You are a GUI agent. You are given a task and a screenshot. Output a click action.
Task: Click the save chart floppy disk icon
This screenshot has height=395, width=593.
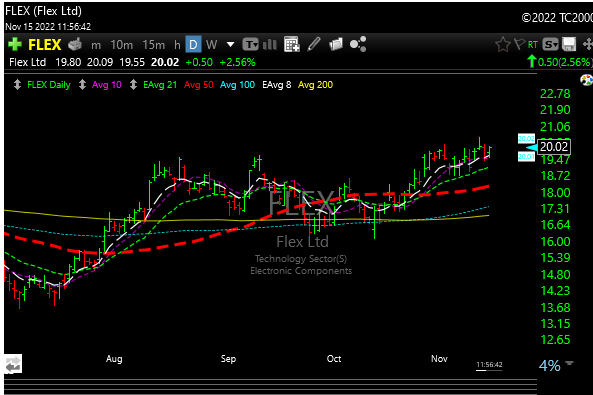tap(569, 44)
